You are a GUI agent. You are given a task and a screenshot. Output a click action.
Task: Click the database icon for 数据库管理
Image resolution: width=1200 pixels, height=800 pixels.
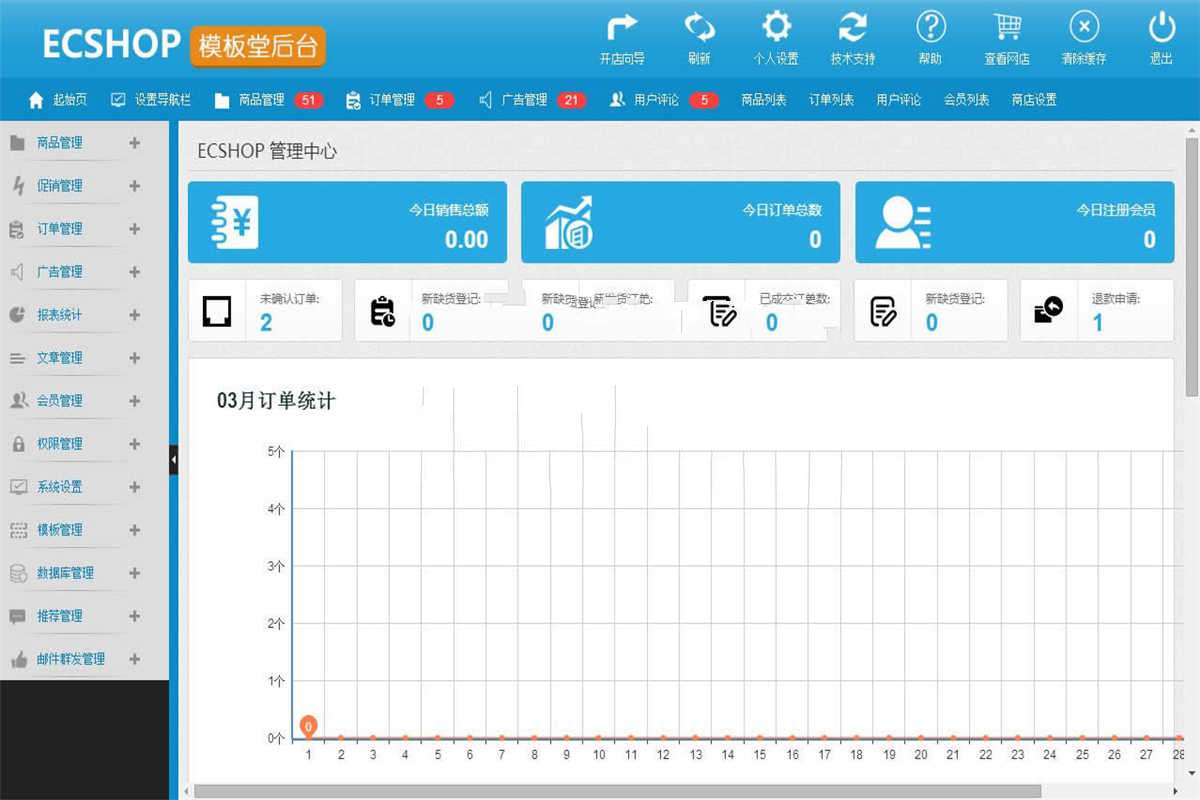point(18,574)
